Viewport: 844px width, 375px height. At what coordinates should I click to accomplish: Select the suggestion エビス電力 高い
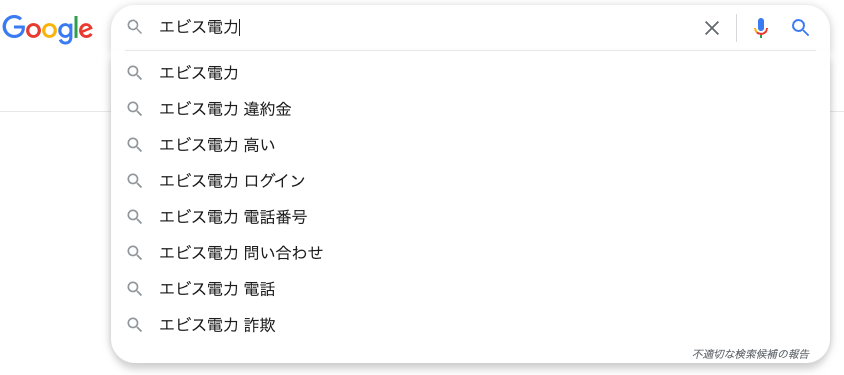pos(470,145)
